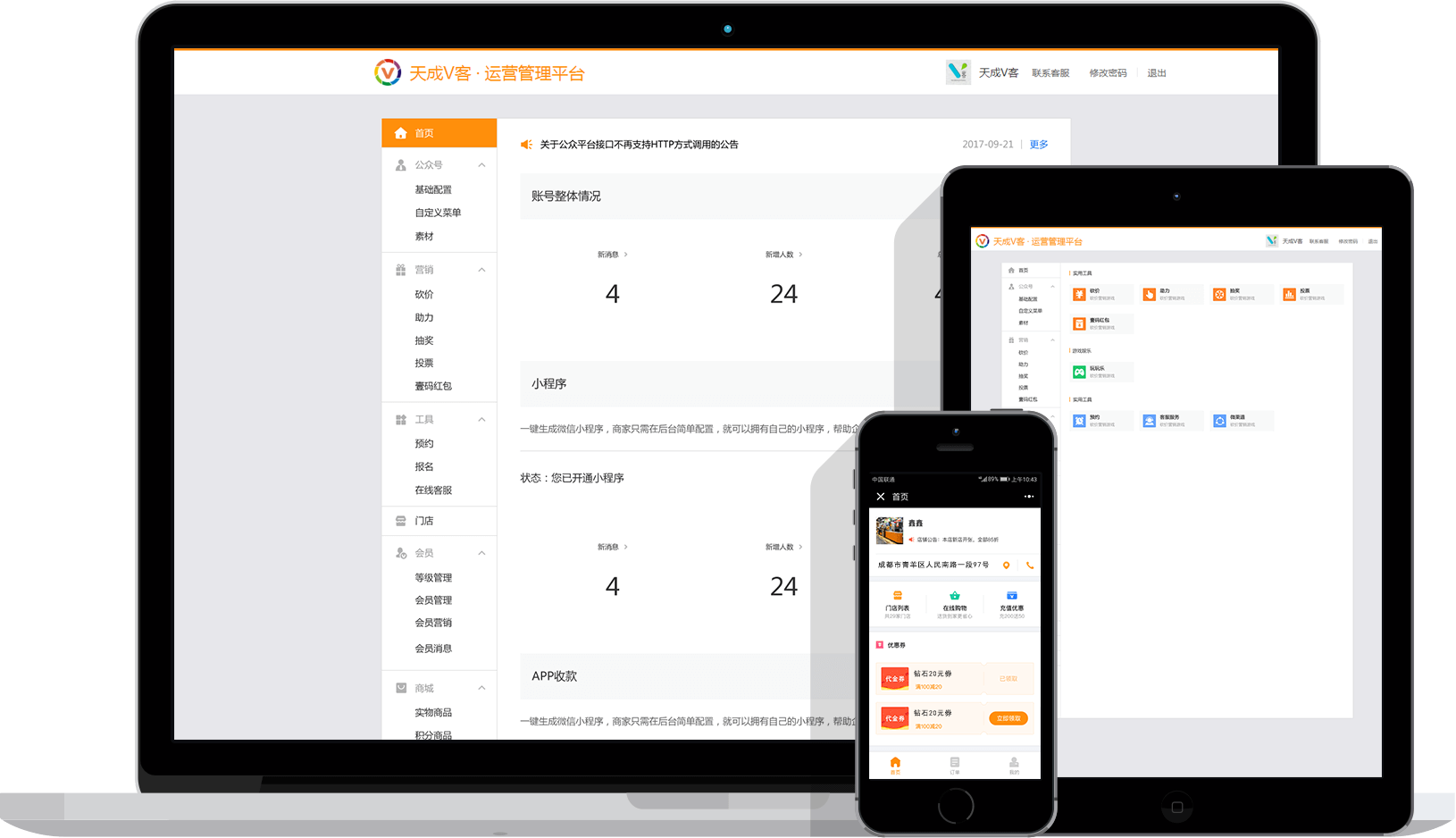Open 自定义菜单 in the laptop sidebar

point(438,213)
